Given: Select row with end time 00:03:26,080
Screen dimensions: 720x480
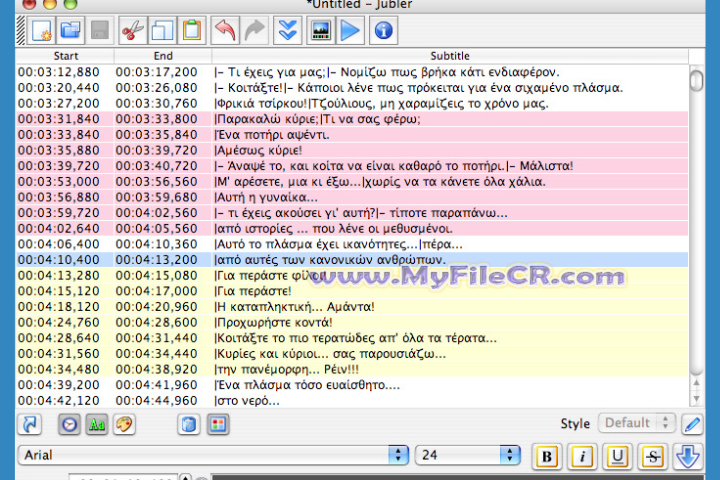Looking at the screenshot, I should tap(352, 88).
